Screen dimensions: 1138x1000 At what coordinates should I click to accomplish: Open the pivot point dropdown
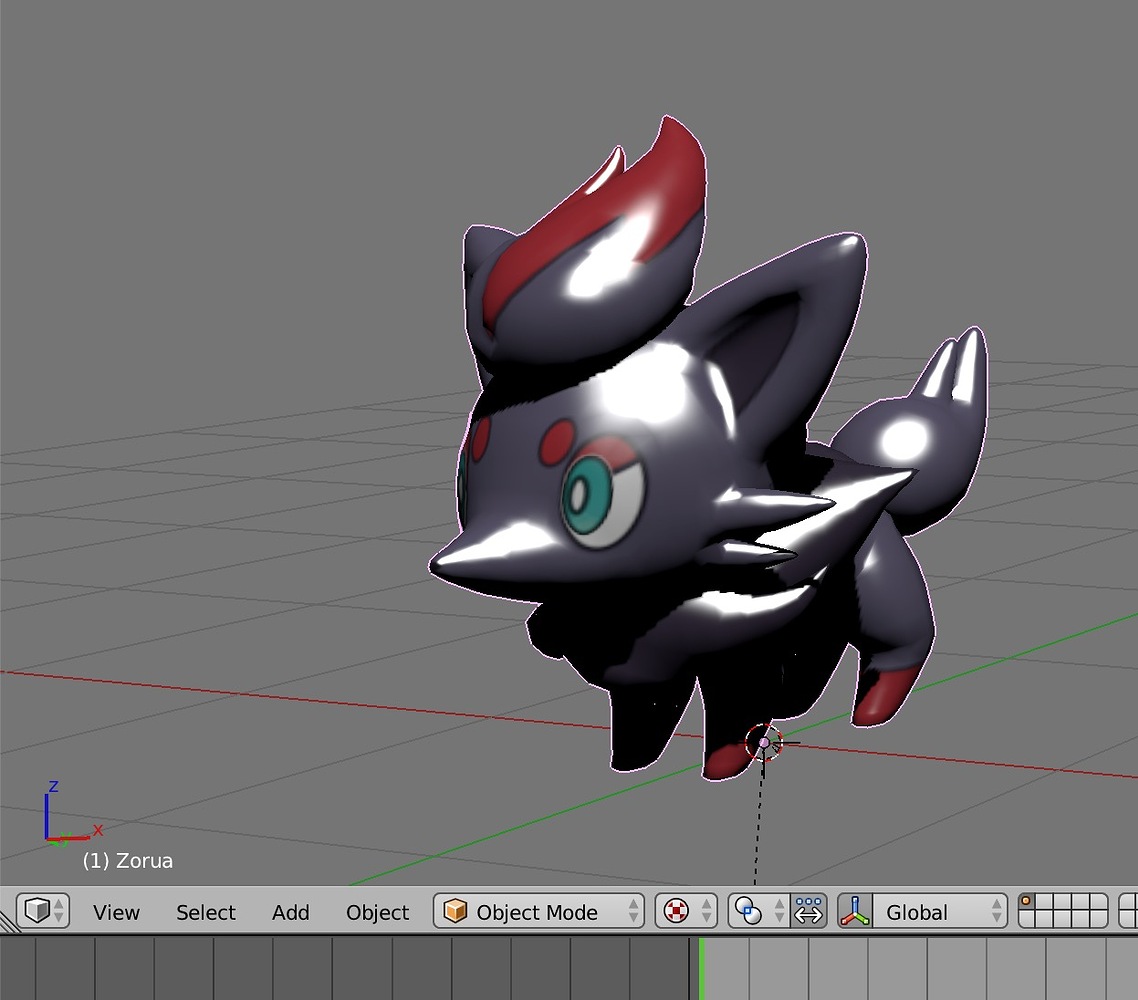(758, 910)
